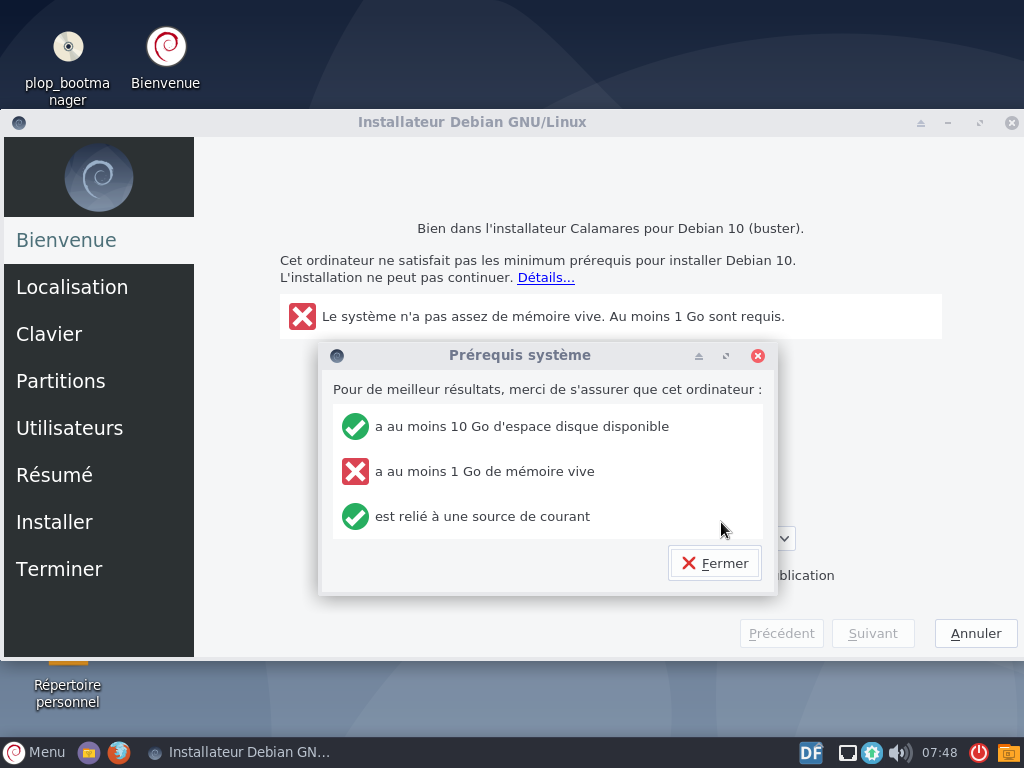Image resolution: width=1024 pixels, height=768 pixels.
Task: Select the Installer step in sidebar
Action: pyautogui.click(x=99, y=522)
